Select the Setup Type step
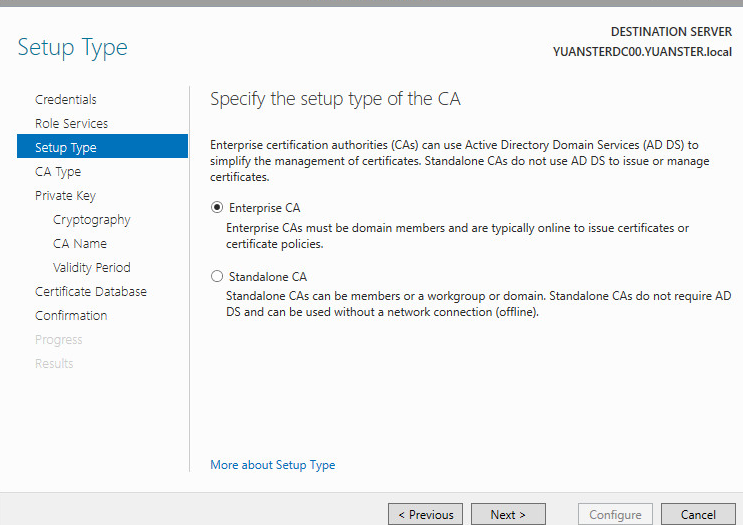The image size is (743, 525). click(x=102, y=147)
